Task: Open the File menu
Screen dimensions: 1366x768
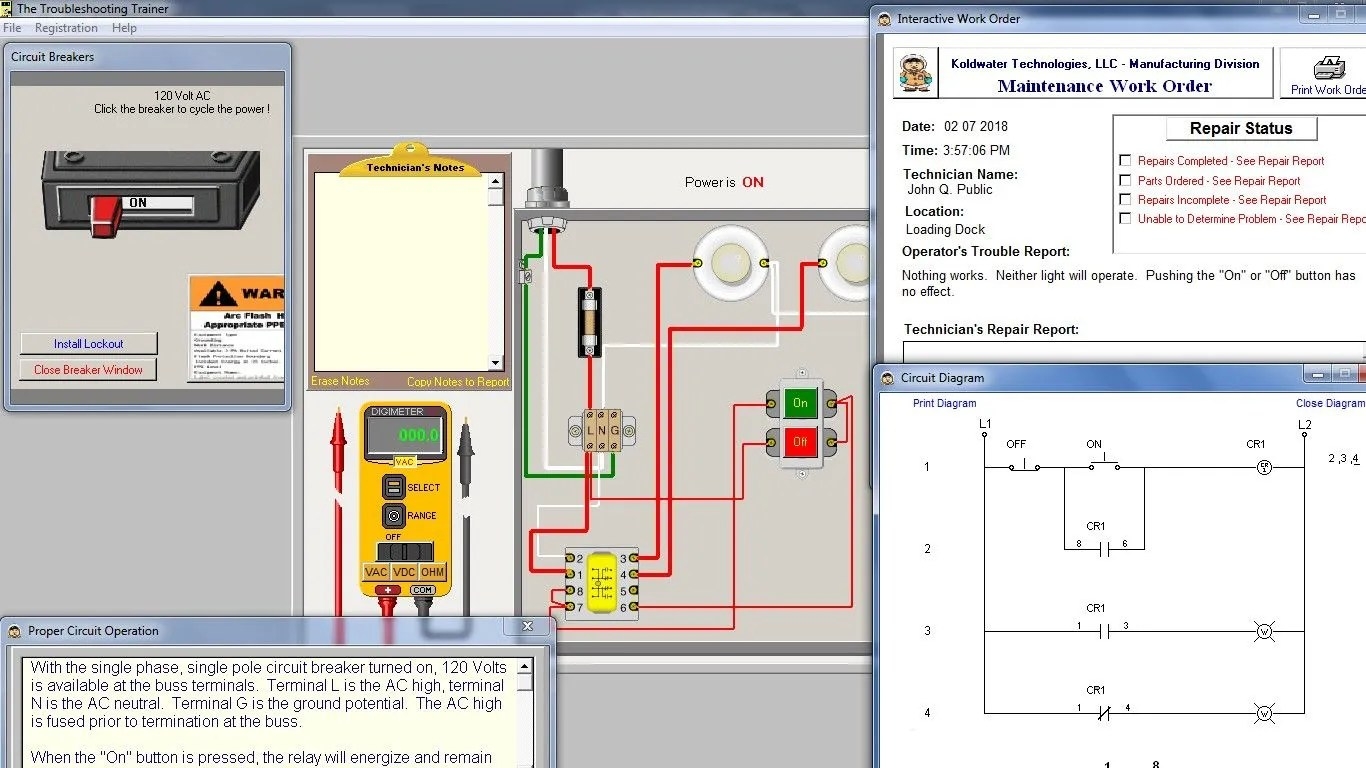Action: click(12, 28)
